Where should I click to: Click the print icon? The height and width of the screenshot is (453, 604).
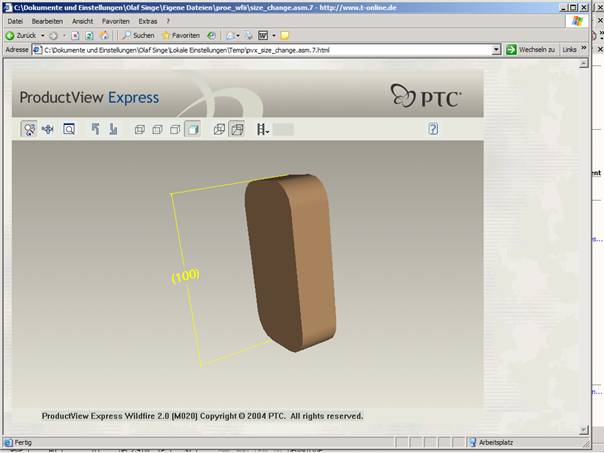tap(248, 36)
